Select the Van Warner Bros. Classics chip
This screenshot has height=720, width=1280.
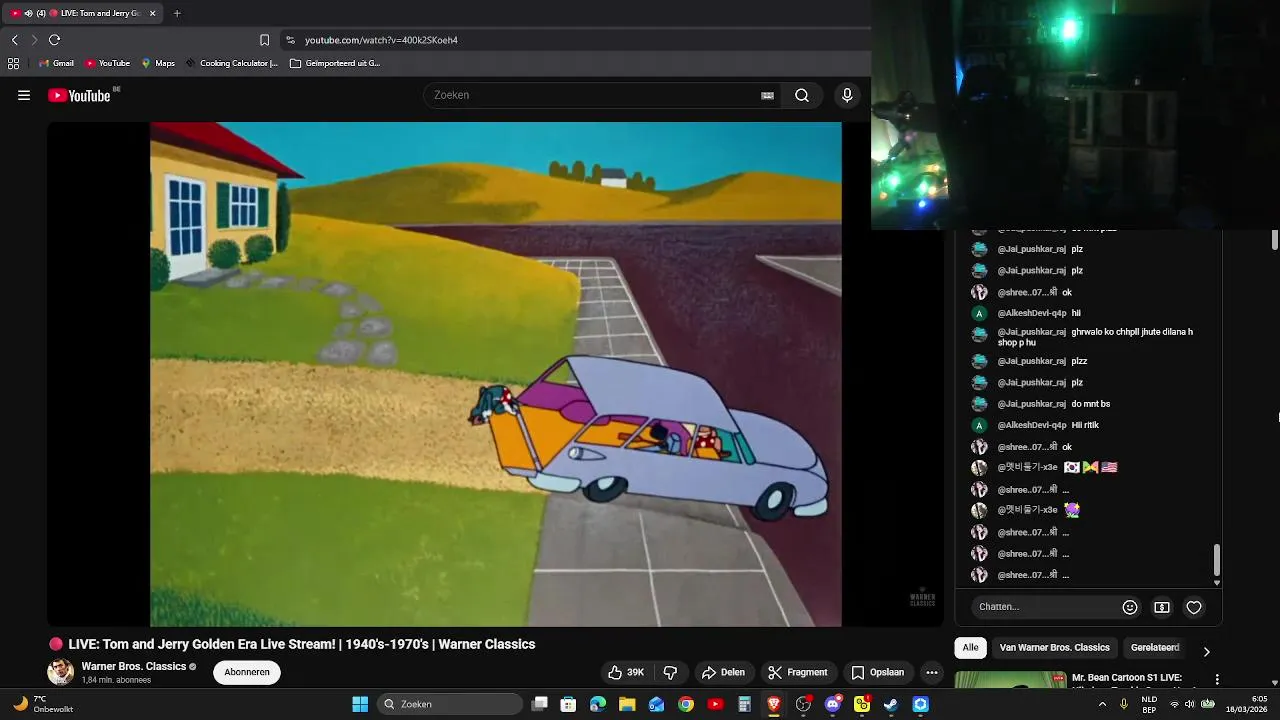[1055, 648]
